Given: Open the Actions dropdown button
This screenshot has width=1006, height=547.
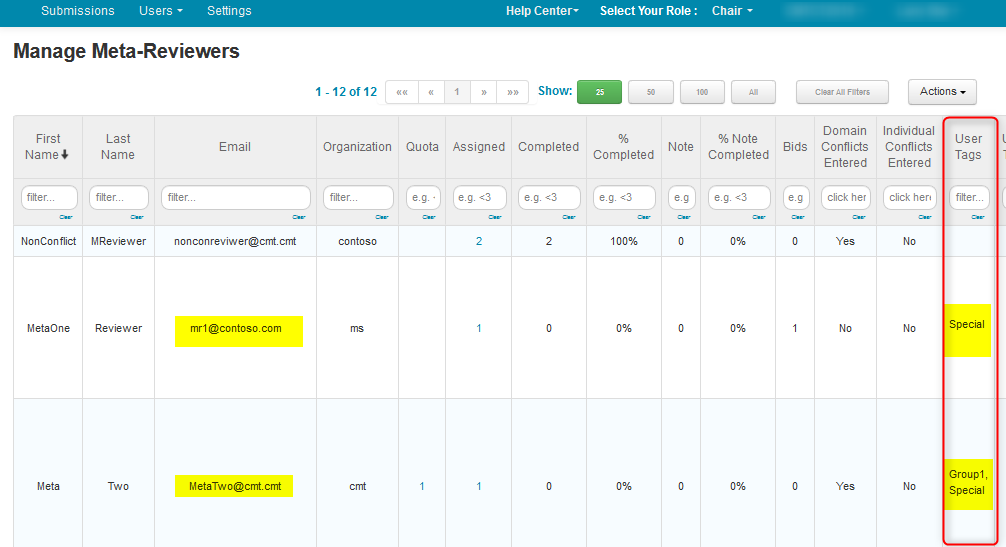Looking at the screenshot, I should (942, 92).
